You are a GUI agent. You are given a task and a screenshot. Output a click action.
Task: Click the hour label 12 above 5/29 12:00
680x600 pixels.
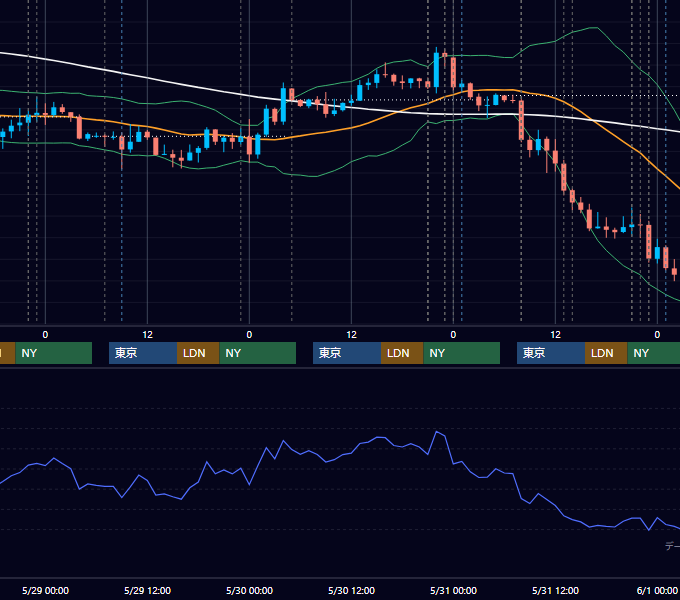(147, 335)
